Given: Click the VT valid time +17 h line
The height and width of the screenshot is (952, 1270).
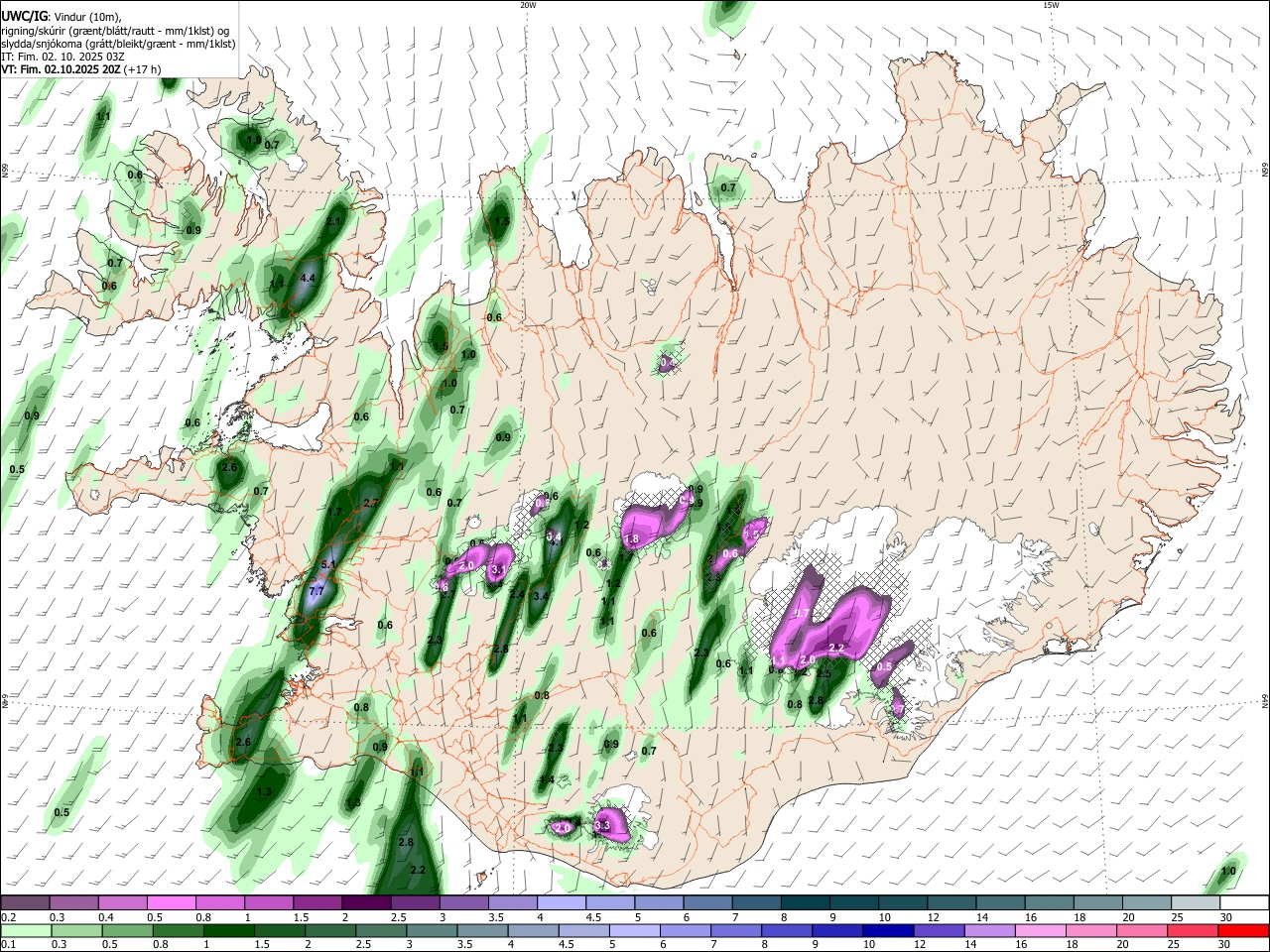Looking at the screenshot, I should [80, 69].
